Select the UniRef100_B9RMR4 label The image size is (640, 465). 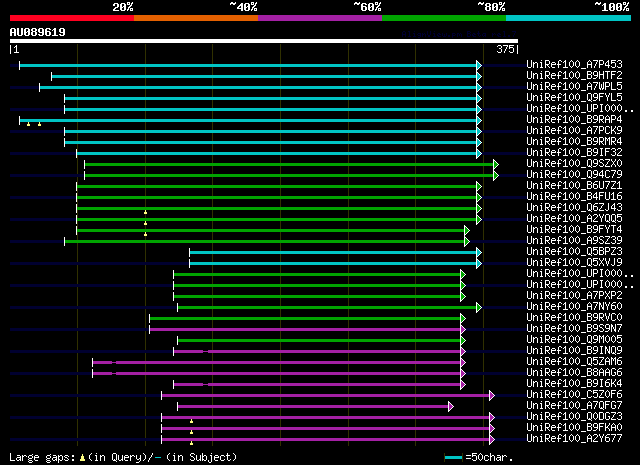[x=574, y=142]
